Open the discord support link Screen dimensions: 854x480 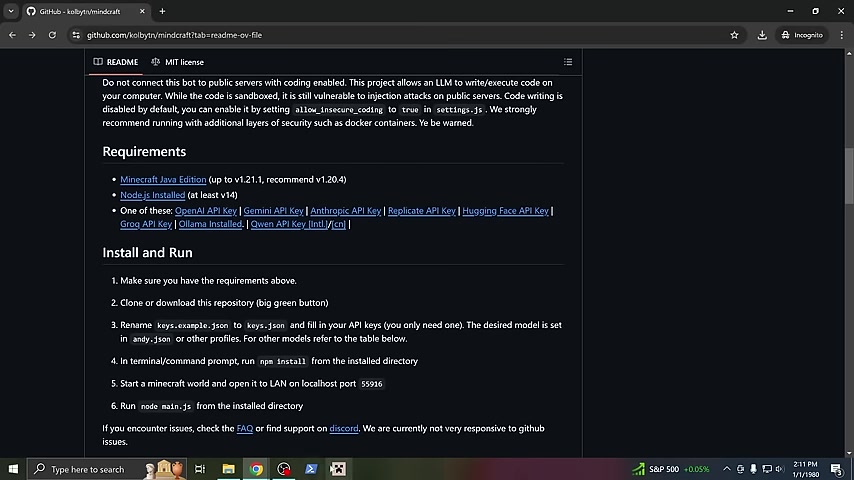point(344,428)
